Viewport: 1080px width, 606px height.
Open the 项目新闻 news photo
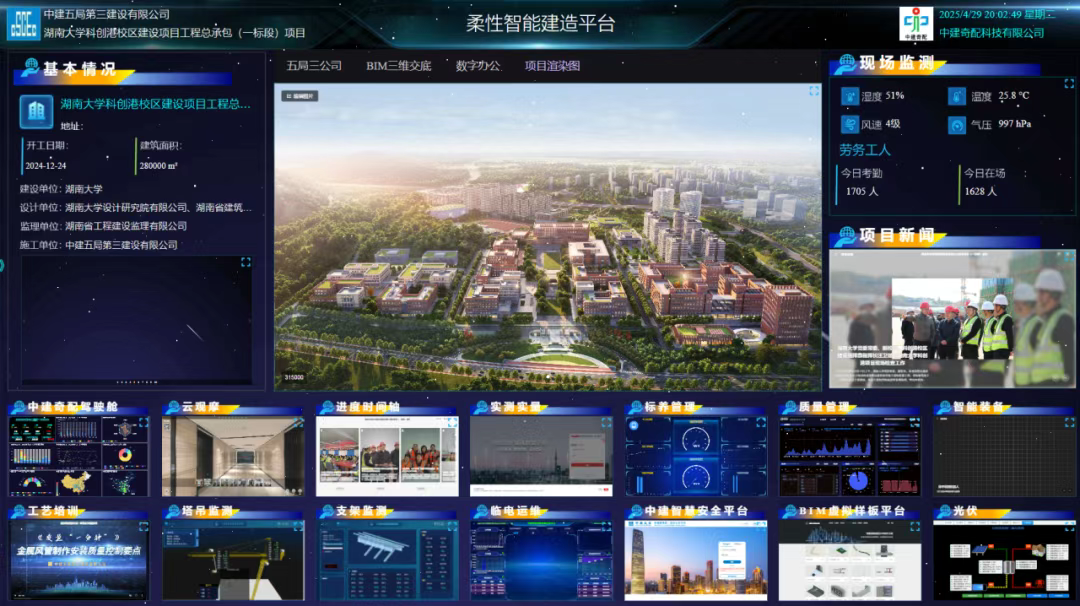pyautogui.click(x=952, y=319)
